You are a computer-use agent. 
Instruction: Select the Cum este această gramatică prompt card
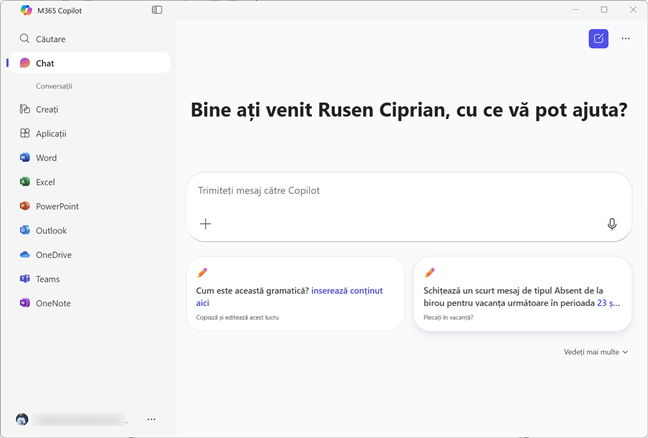point(295,294)
